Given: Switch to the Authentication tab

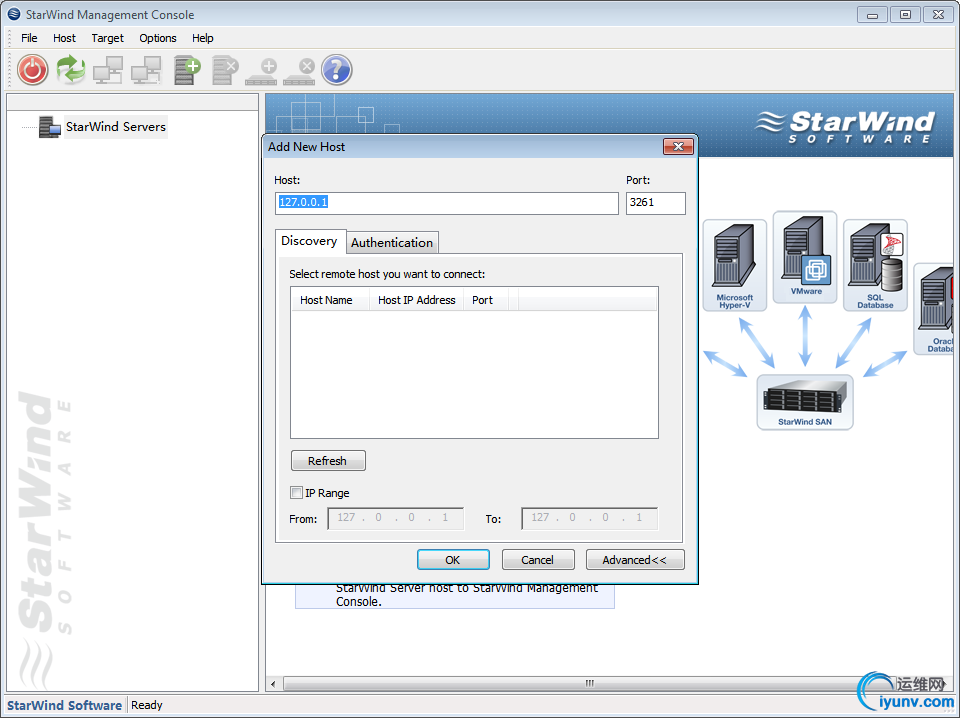Looking at the screenshot, I should tap(392, 242).
